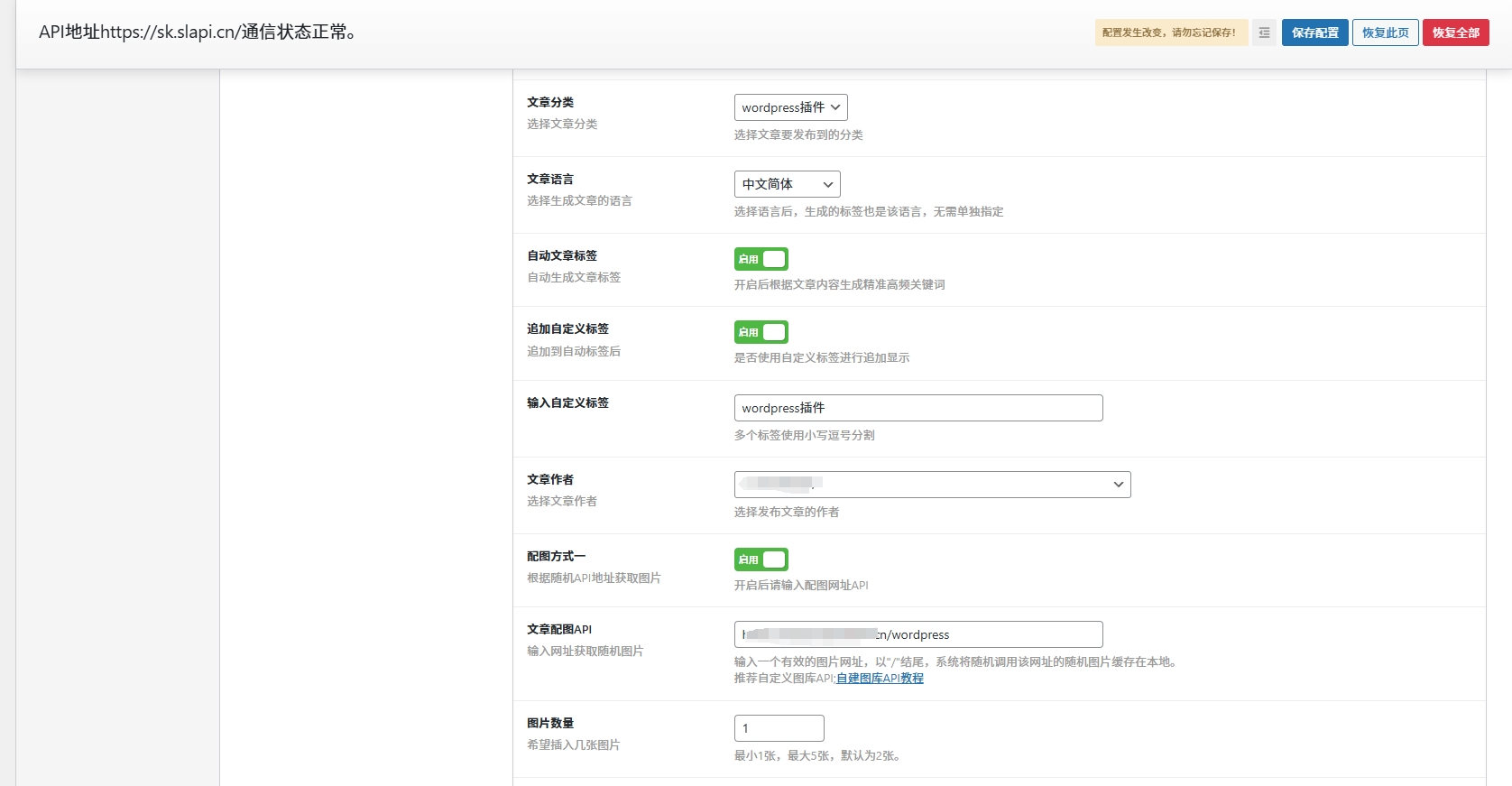Screen dimensions: 1512x786
Task: Click the bold 文章配图API row label
Action: (559, 630)
